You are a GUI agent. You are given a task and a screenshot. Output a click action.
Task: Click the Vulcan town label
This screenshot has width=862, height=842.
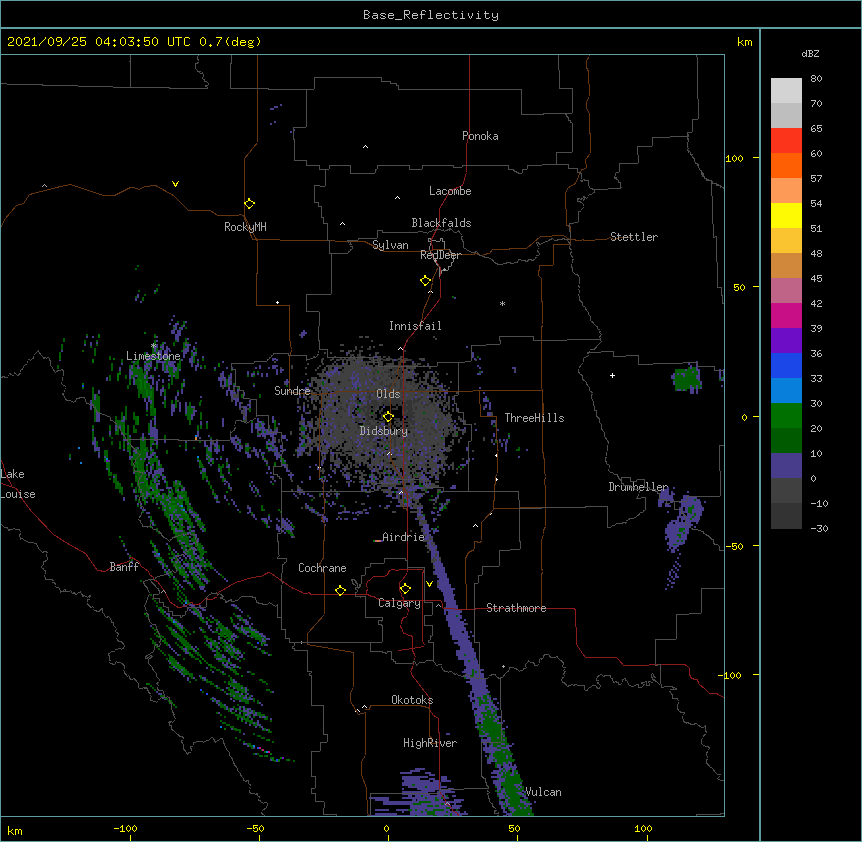[543, 792]
